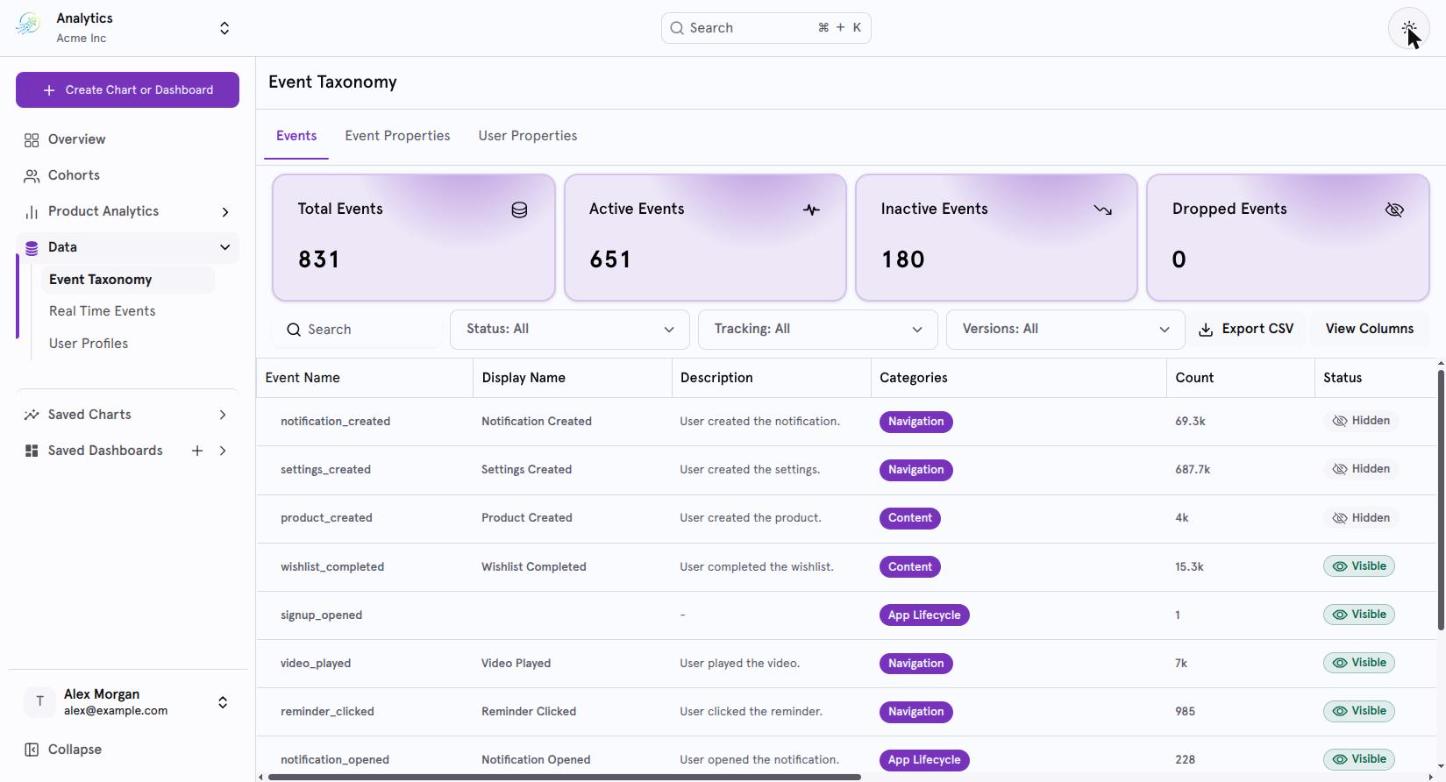Image resolution: width=1446 pixels, height=782 pixels.
Task: Toggle Visible status for video_played
Action: click(x=1359, y=662)
